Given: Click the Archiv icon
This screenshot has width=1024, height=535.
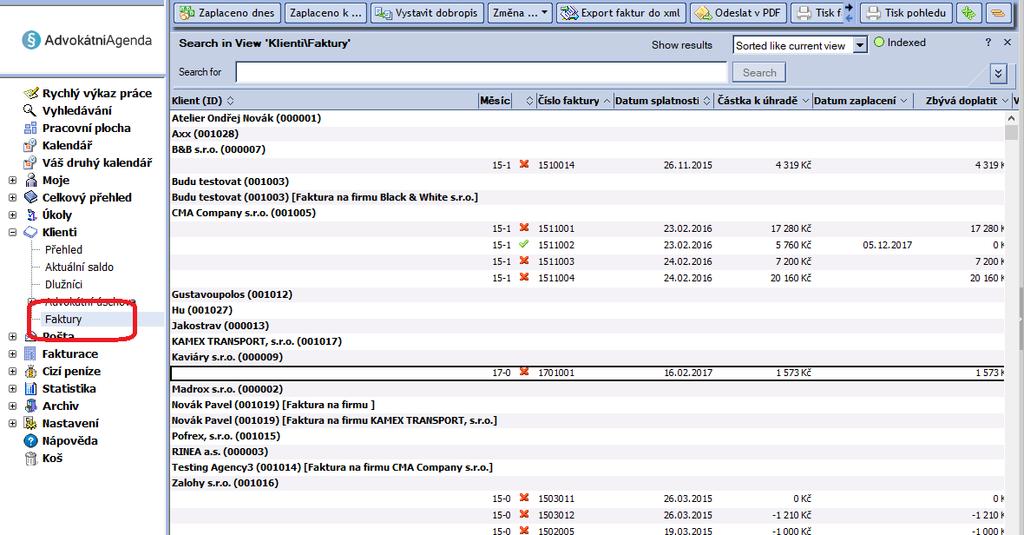Looking at the screenshot, I should click(x=31, y=406).
